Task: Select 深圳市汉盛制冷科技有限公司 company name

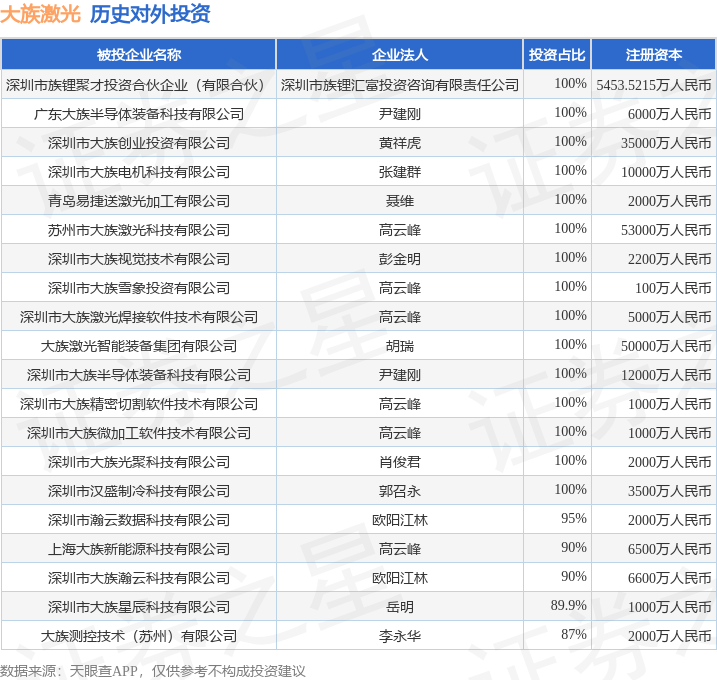Action: tap(139, 492)
